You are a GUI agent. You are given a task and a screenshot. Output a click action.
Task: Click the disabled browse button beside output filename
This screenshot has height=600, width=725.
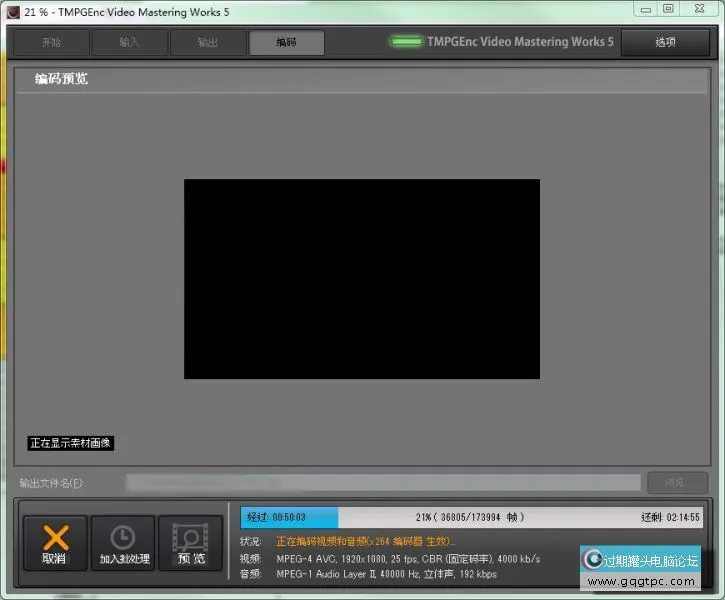coord(677,483)
